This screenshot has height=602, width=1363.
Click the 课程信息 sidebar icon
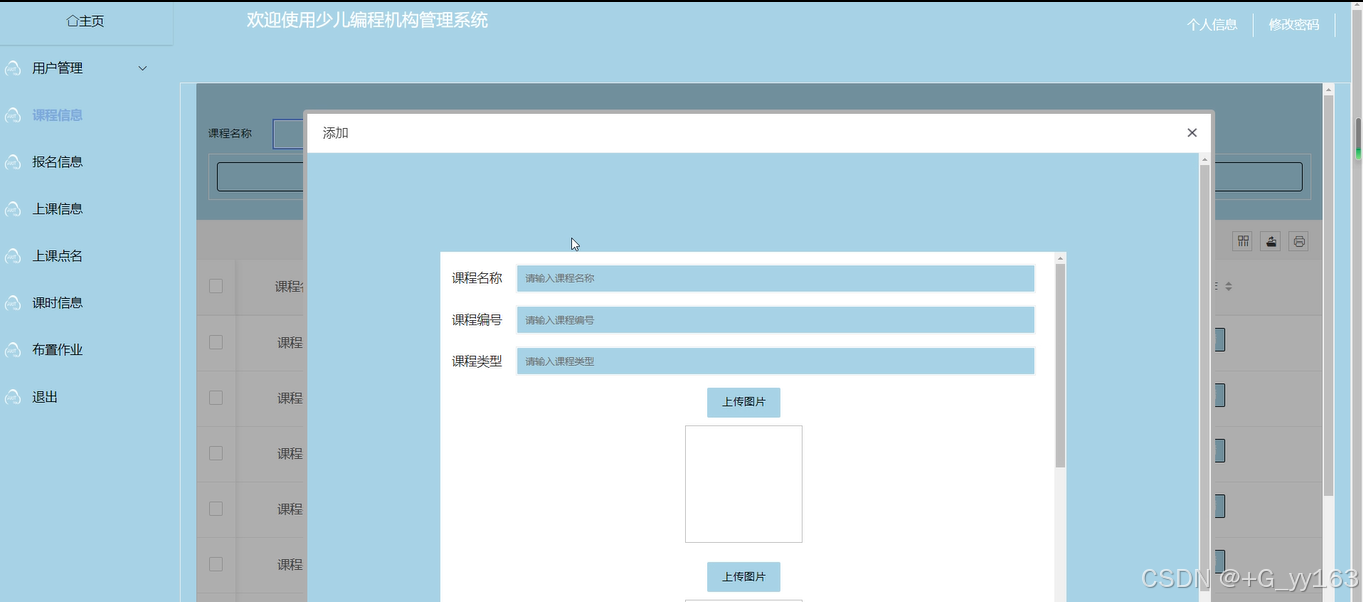(x=13, y=115)
